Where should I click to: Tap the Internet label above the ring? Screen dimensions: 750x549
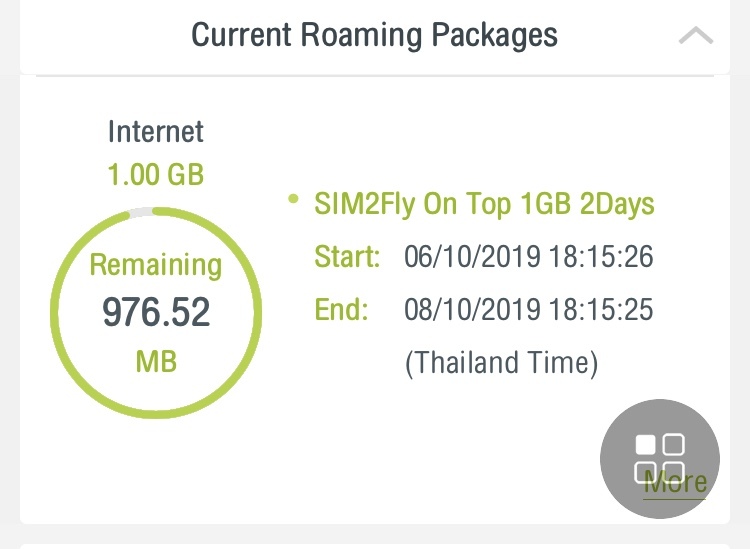156,131
